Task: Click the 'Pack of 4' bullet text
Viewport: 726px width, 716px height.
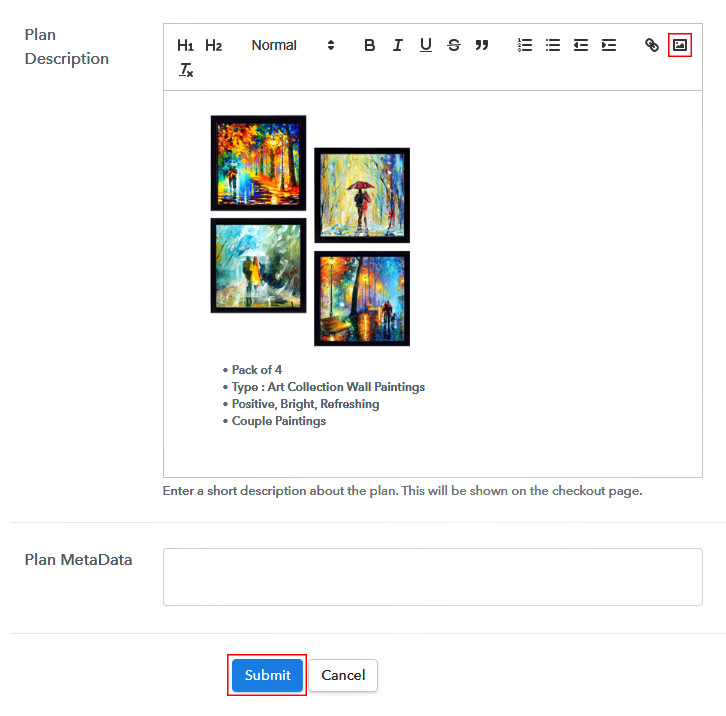Action: [257, 370]
